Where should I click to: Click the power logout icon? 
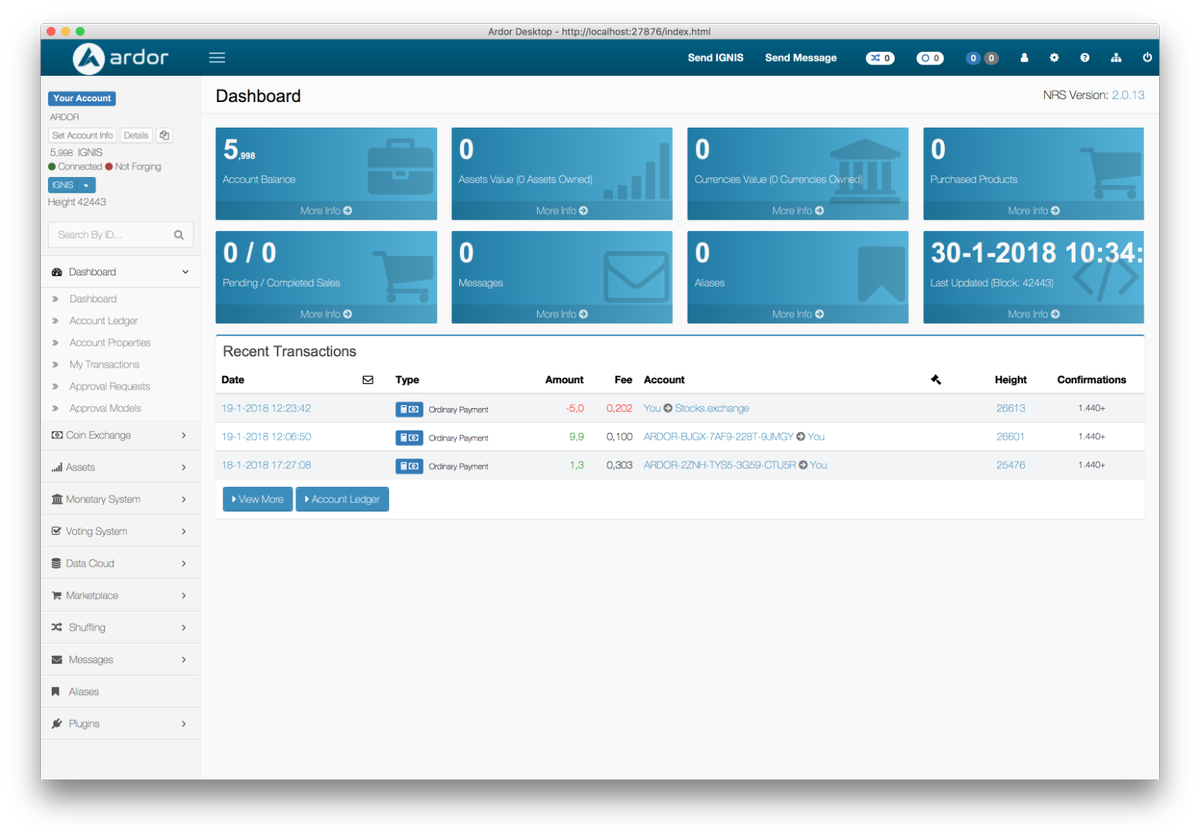tap(1147, 58)
